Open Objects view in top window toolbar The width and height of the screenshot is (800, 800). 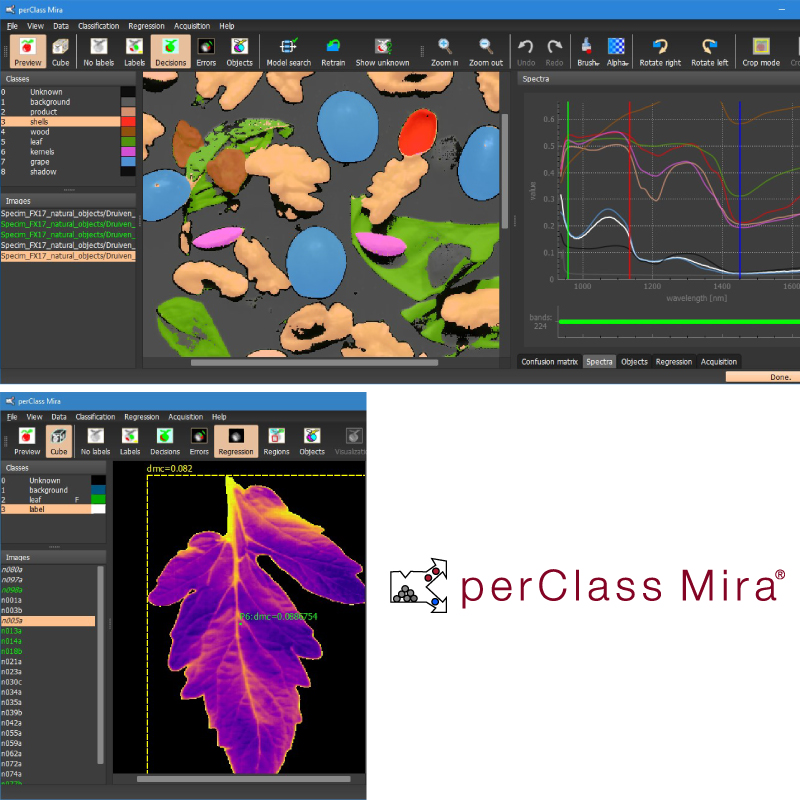[x=239, y=52]
